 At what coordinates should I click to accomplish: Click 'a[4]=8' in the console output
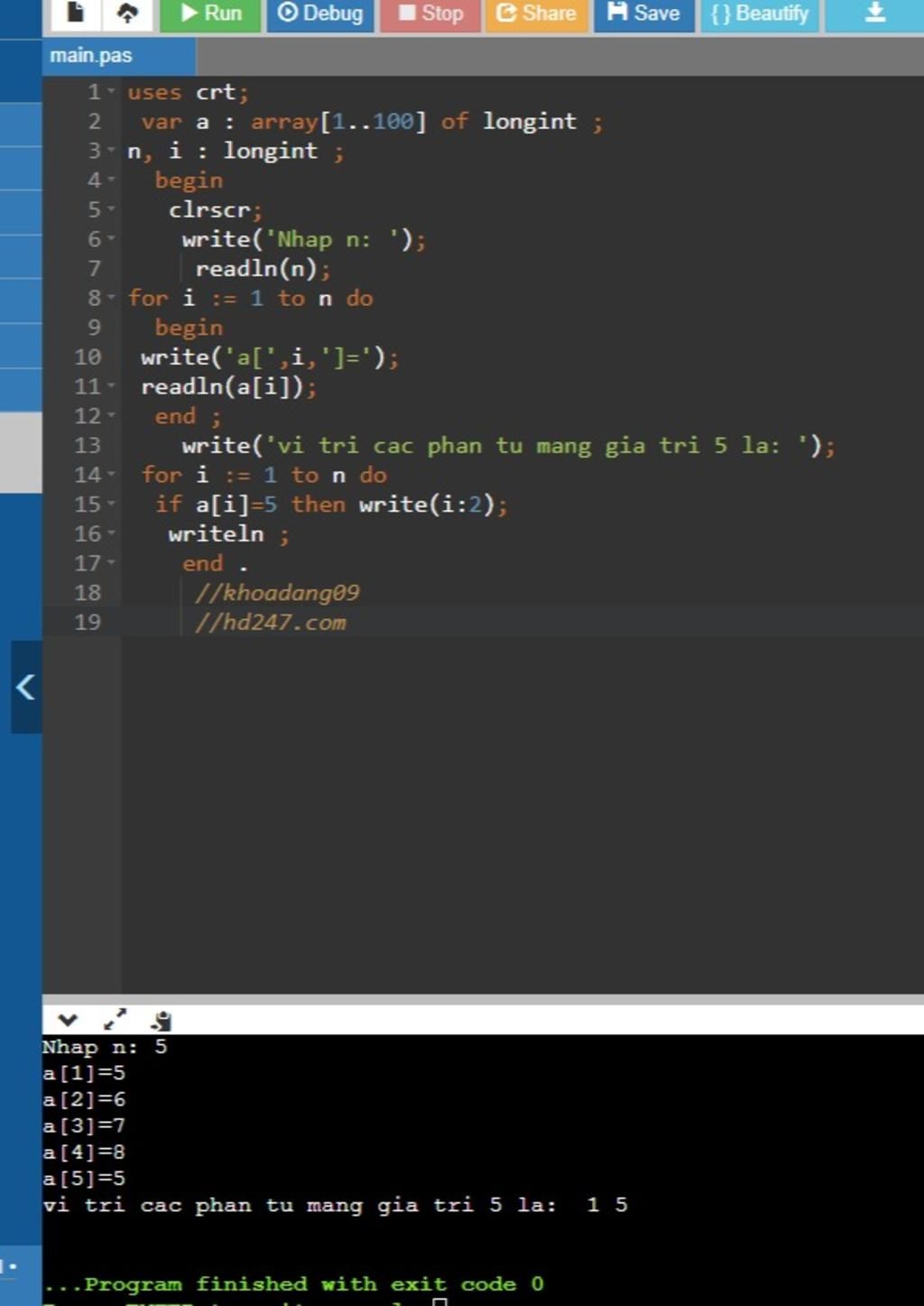[84, 1153]
